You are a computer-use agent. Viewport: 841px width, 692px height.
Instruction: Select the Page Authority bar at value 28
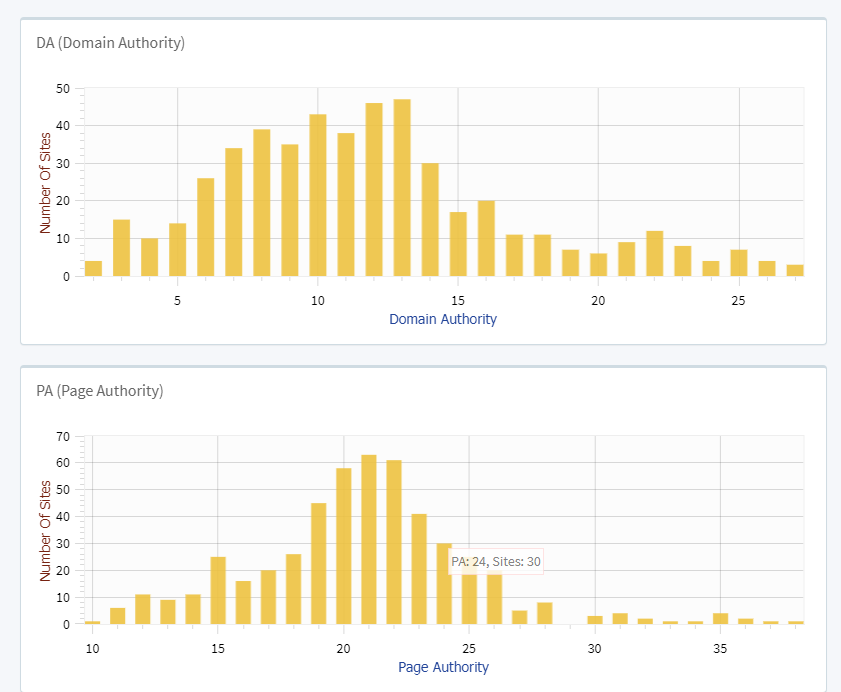click(x=545, y=613)
